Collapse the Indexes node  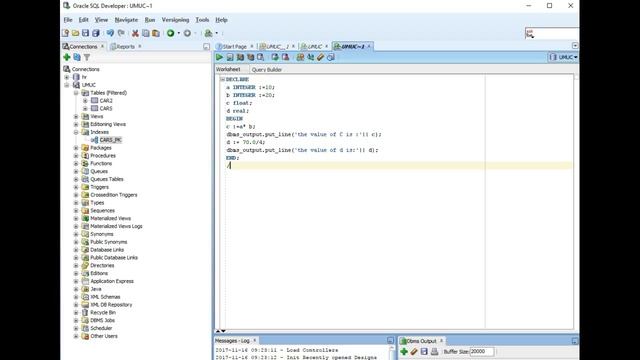point(76,132)
